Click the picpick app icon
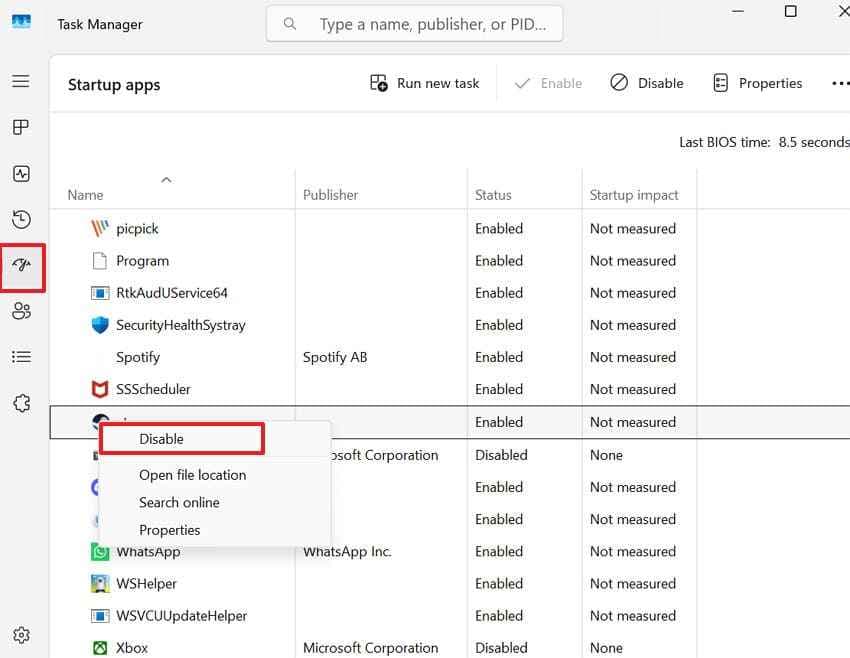This screenshot has width=850, height=658. [100, 229]
